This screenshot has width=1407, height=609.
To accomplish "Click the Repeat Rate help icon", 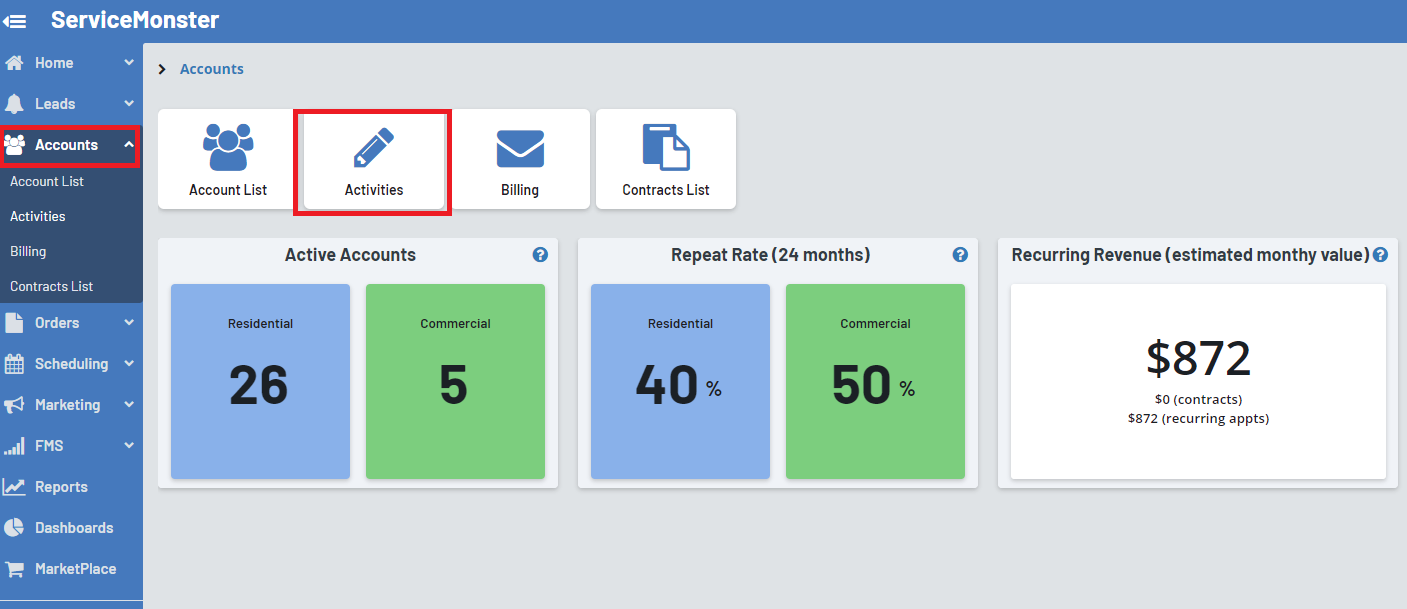I will [x=960, y=255].
